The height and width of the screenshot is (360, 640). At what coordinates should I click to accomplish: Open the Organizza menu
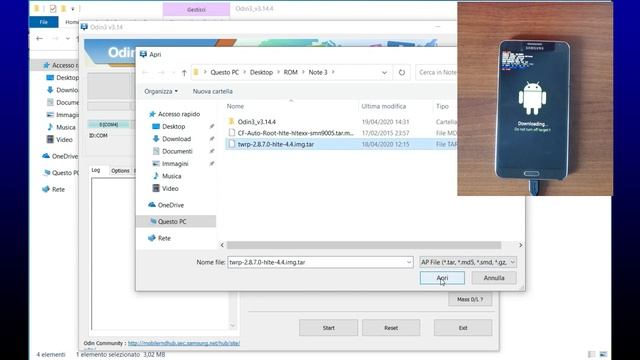pyautogui.click(x=161, y=91)
